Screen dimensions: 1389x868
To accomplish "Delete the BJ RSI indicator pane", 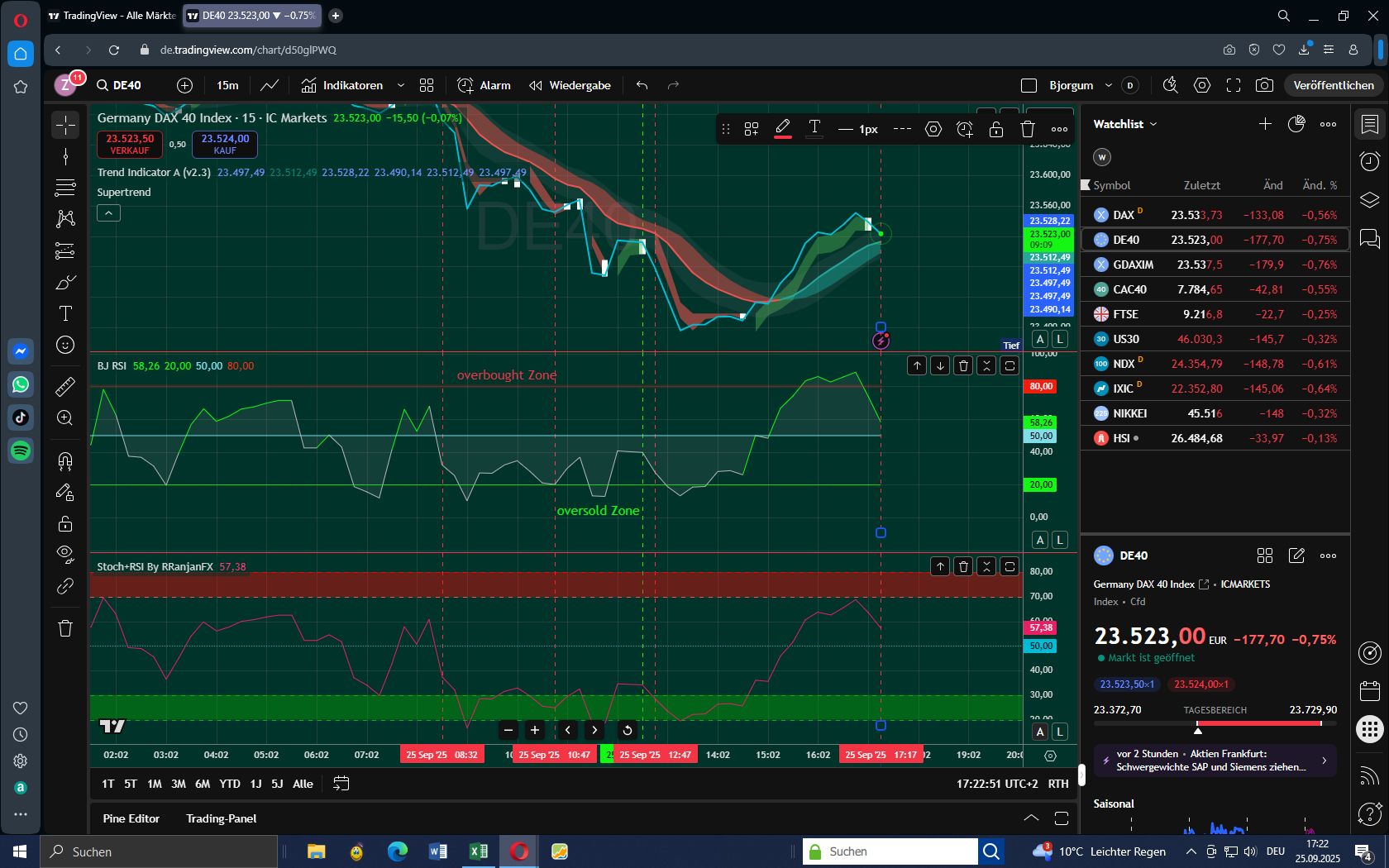I will 963,365.
